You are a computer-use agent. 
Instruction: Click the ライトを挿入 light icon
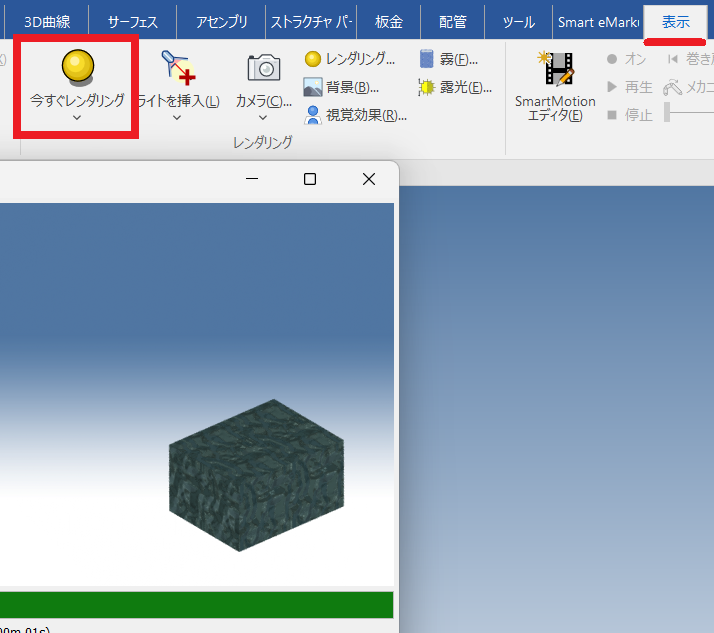pyautogui.click(x=178, y=68)
